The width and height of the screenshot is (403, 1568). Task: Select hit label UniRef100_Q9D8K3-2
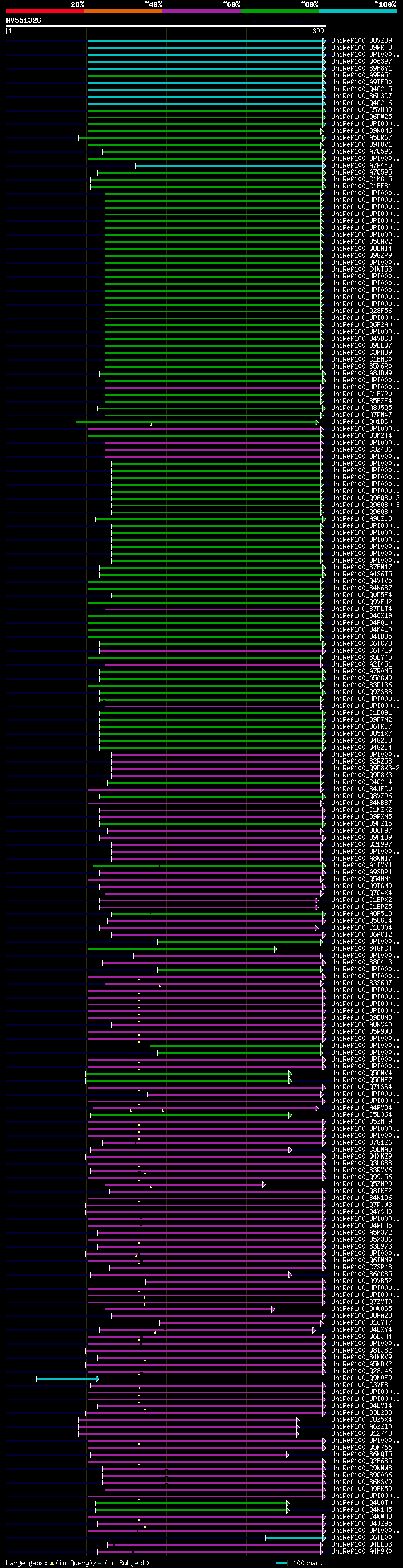365,769
